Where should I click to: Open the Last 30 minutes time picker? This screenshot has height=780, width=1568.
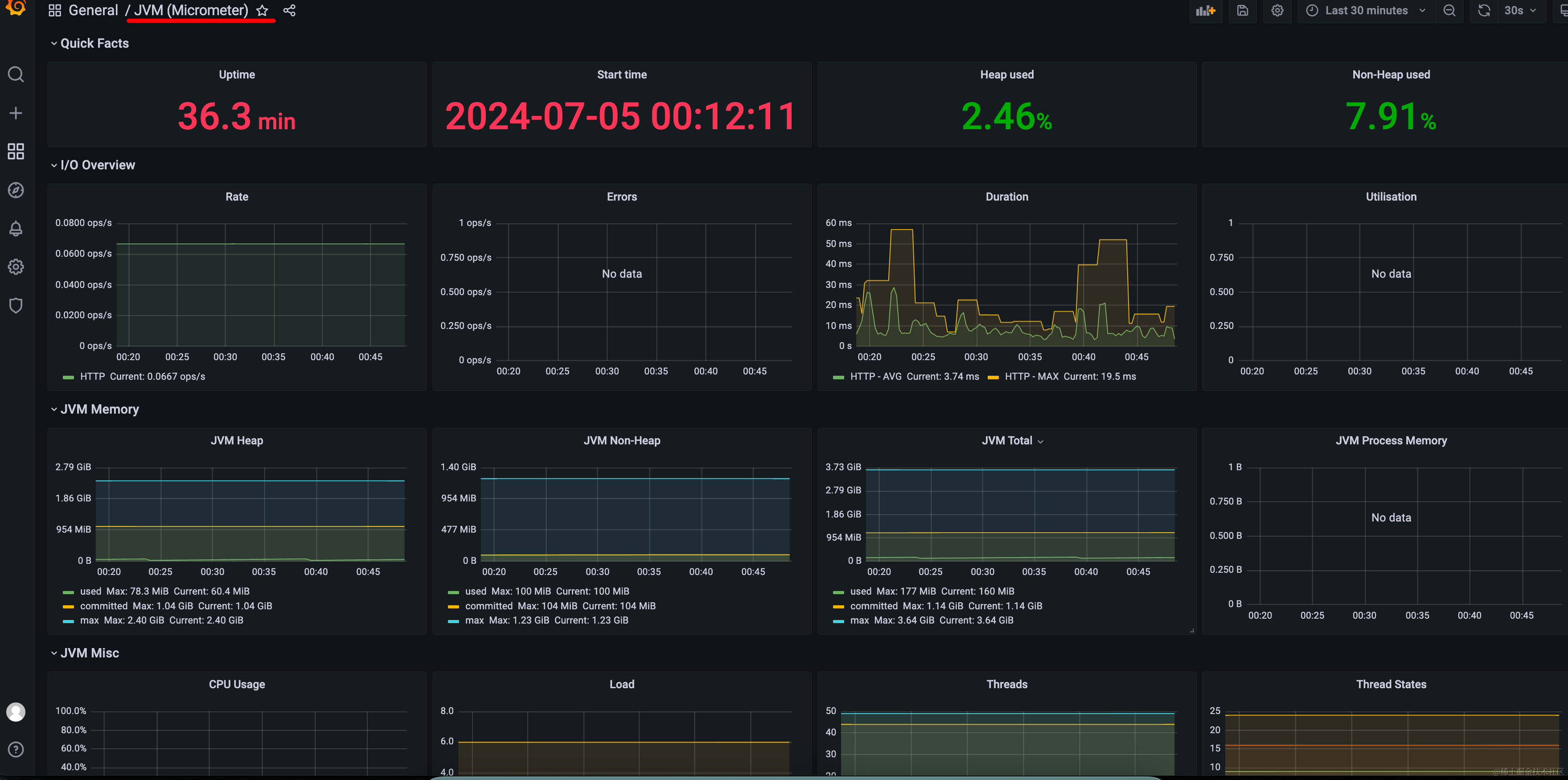(1366, 10)
